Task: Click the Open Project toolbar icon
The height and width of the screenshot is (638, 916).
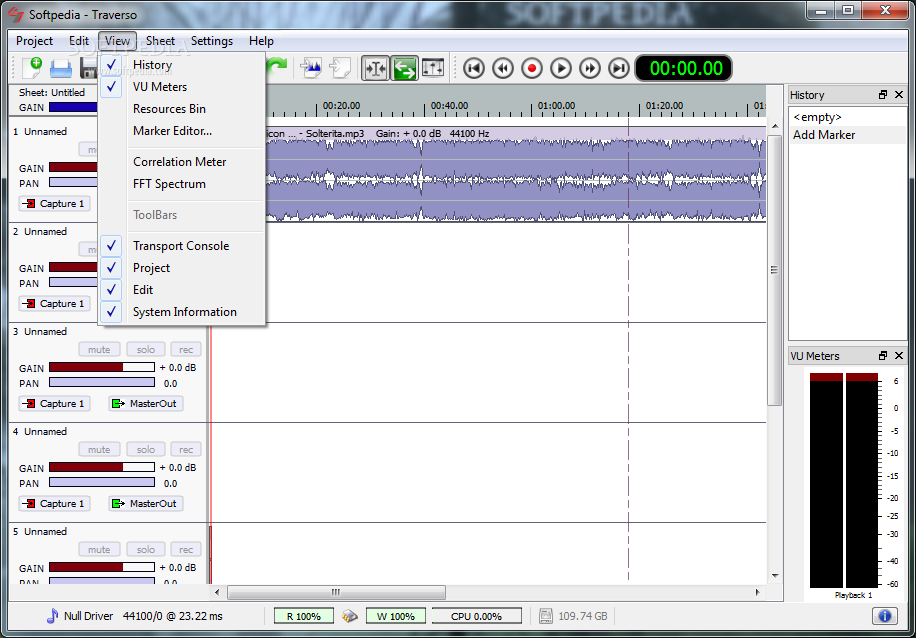Action: tap(61, 68)
